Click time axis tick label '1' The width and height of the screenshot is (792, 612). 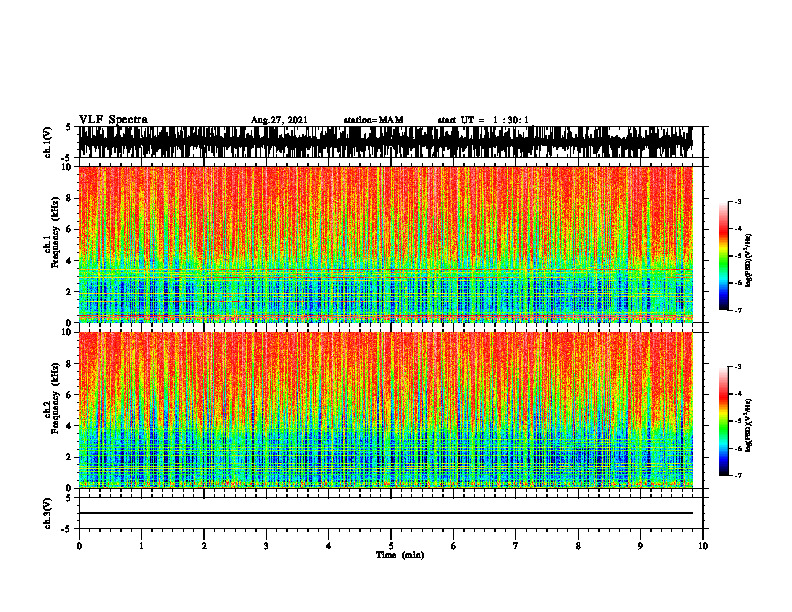[x=141, y=546]
